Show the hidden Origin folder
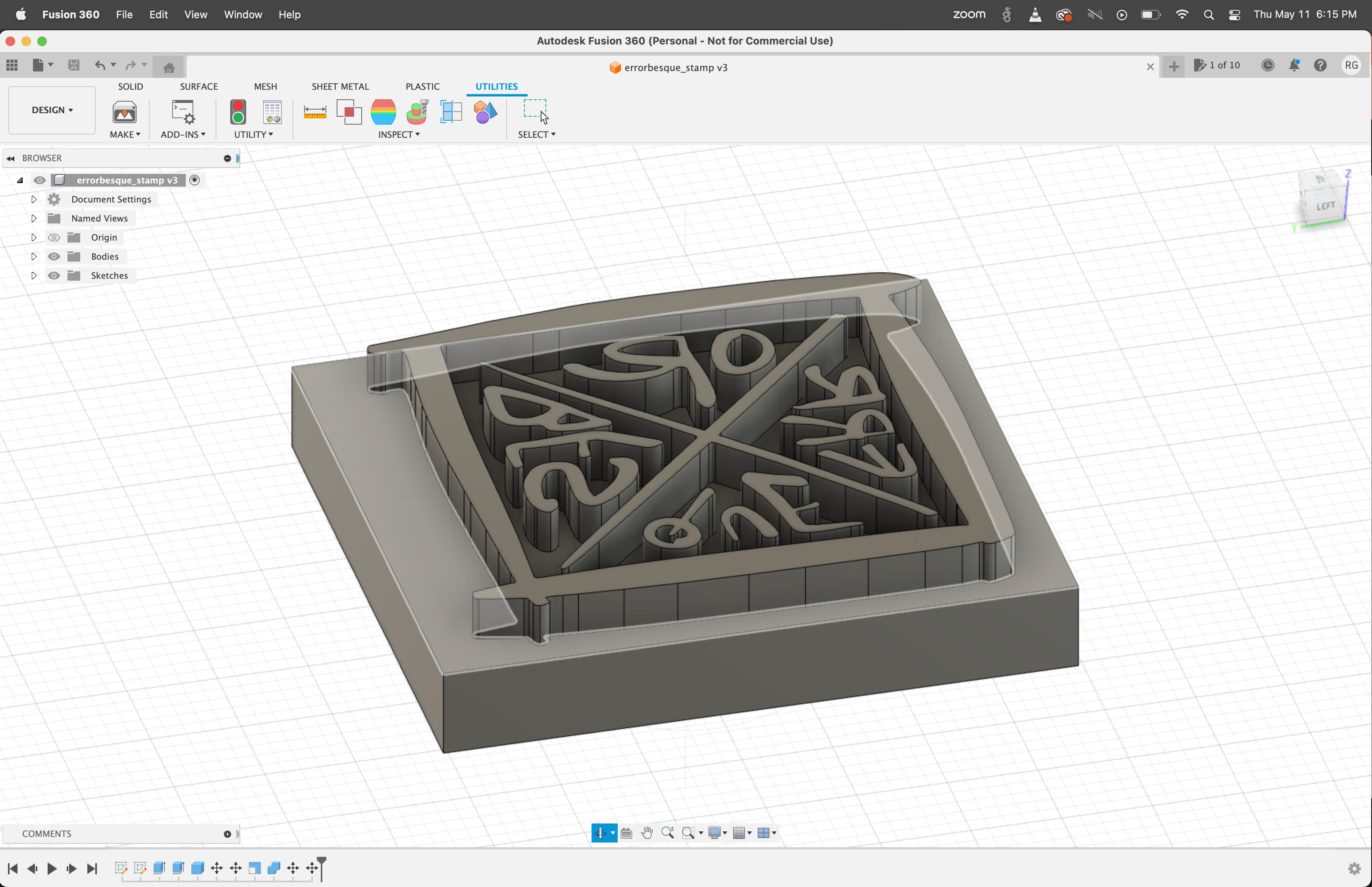This screenshot has height=887, width=1372. 54,237
